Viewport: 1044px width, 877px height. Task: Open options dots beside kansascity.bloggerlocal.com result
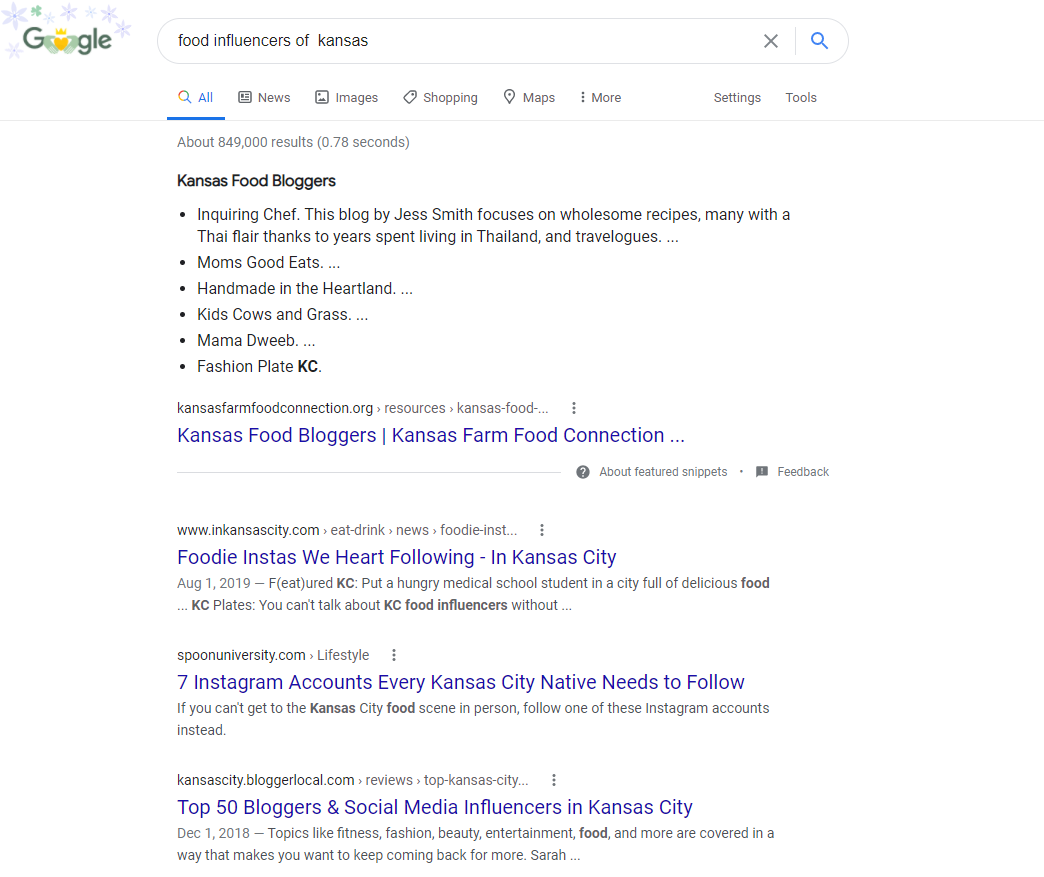[554, 780]
